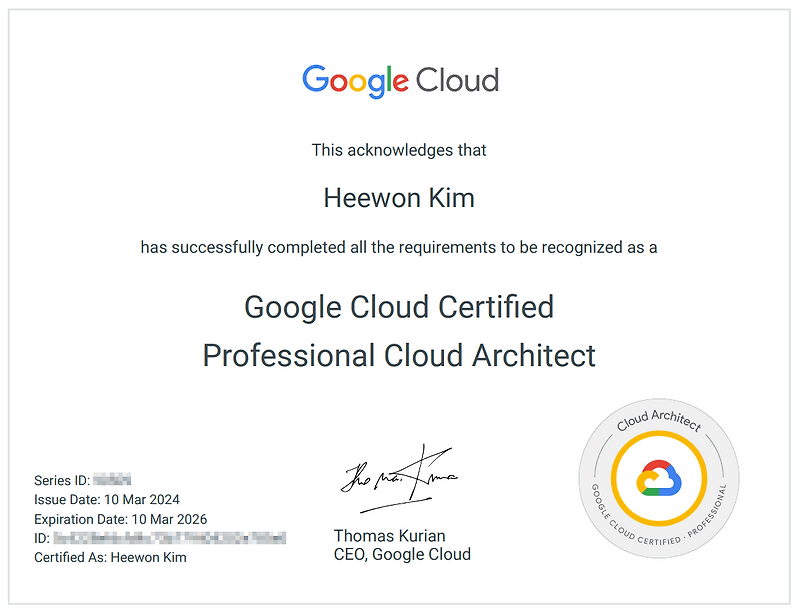Select the capital G in the Google logo
The height and width of the screenshot is (614, 800).
tap(316, 80)
